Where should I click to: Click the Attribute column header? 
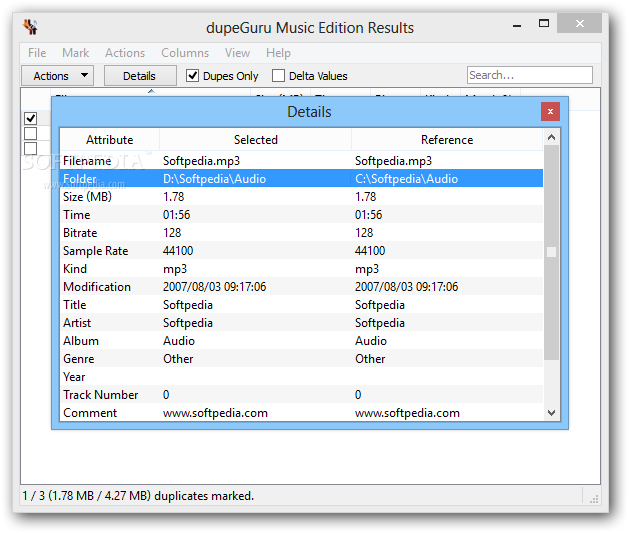click(110, 140)
